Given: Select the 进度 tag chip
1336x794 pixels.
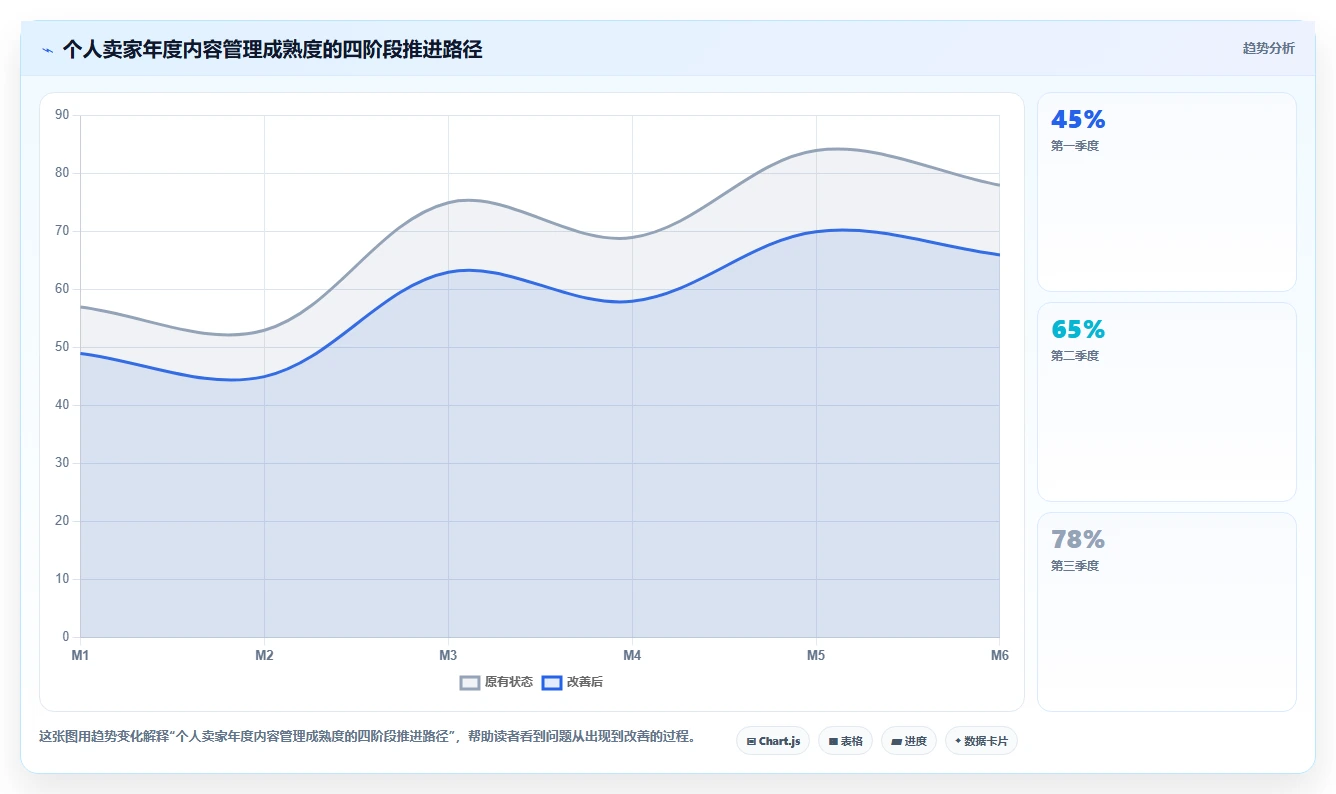Looking at the screenshot, I should click(x=909, y=741).
